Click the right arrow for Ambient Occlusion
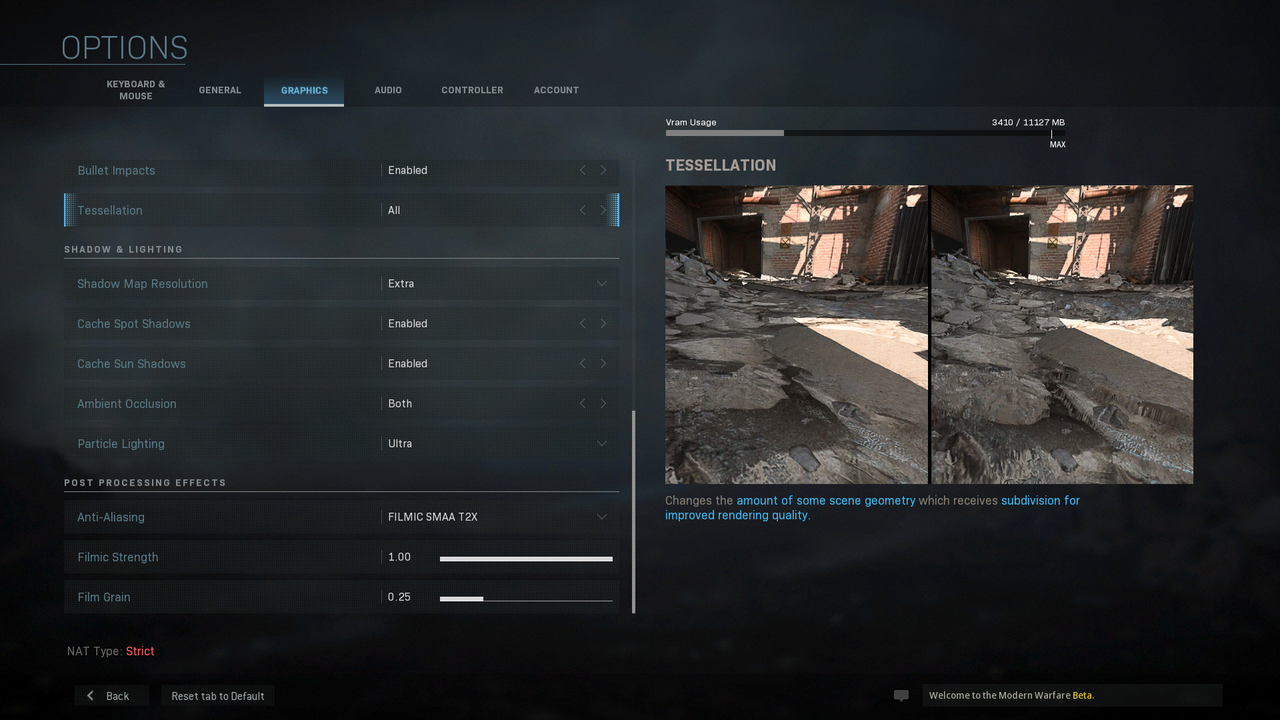1280x720 pixels. point(603,404)
